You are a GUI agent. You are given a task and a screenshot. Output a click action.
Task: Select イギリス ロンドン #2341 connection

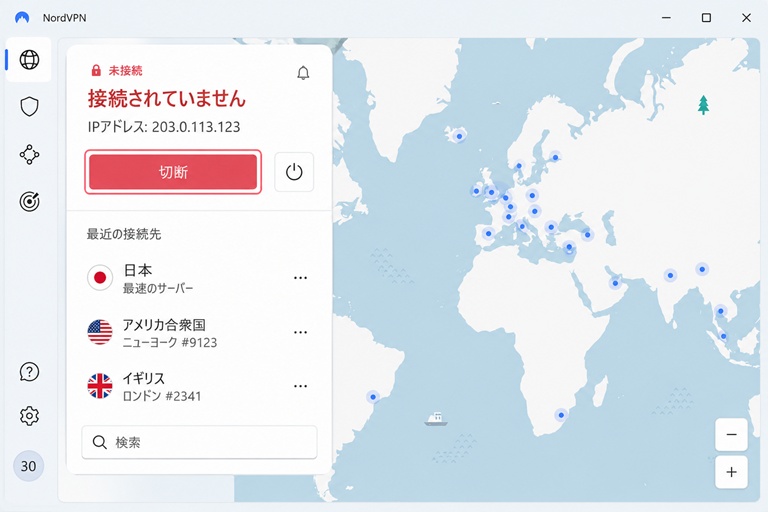[x=199, y=386]
